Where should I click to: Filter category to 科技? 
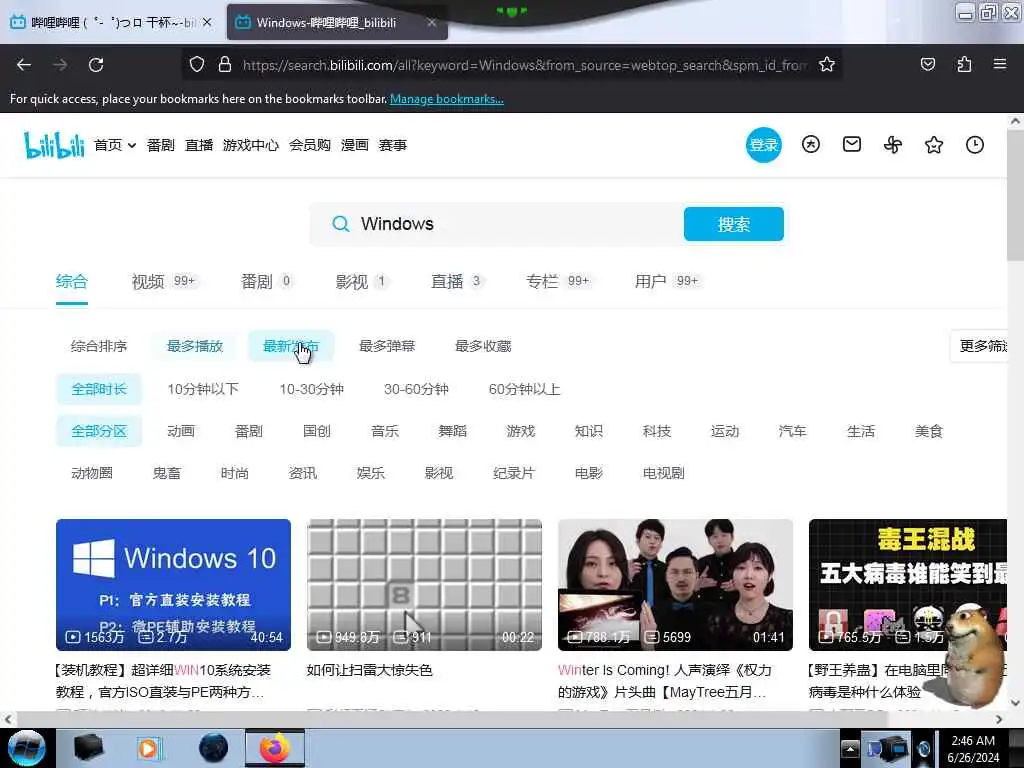pyautogui.click(x=656, y=431)
